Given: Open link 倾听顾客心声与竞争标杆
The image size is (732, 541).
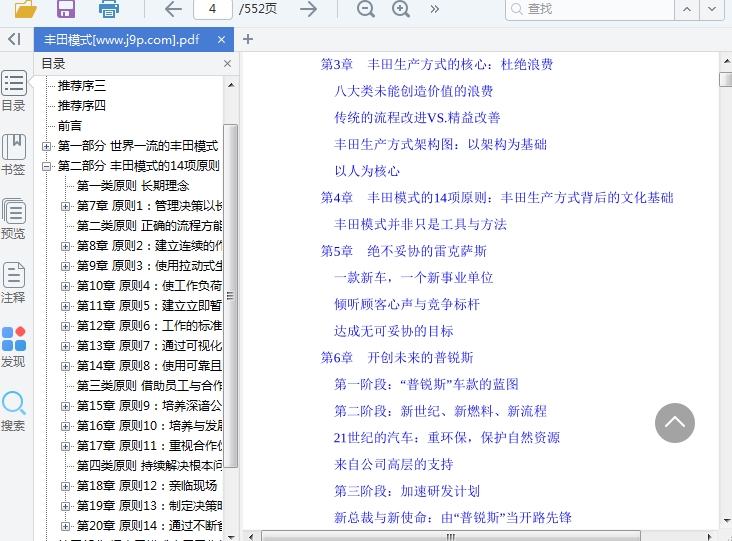Looking at the screenshot, I should (x=407, y=304).
